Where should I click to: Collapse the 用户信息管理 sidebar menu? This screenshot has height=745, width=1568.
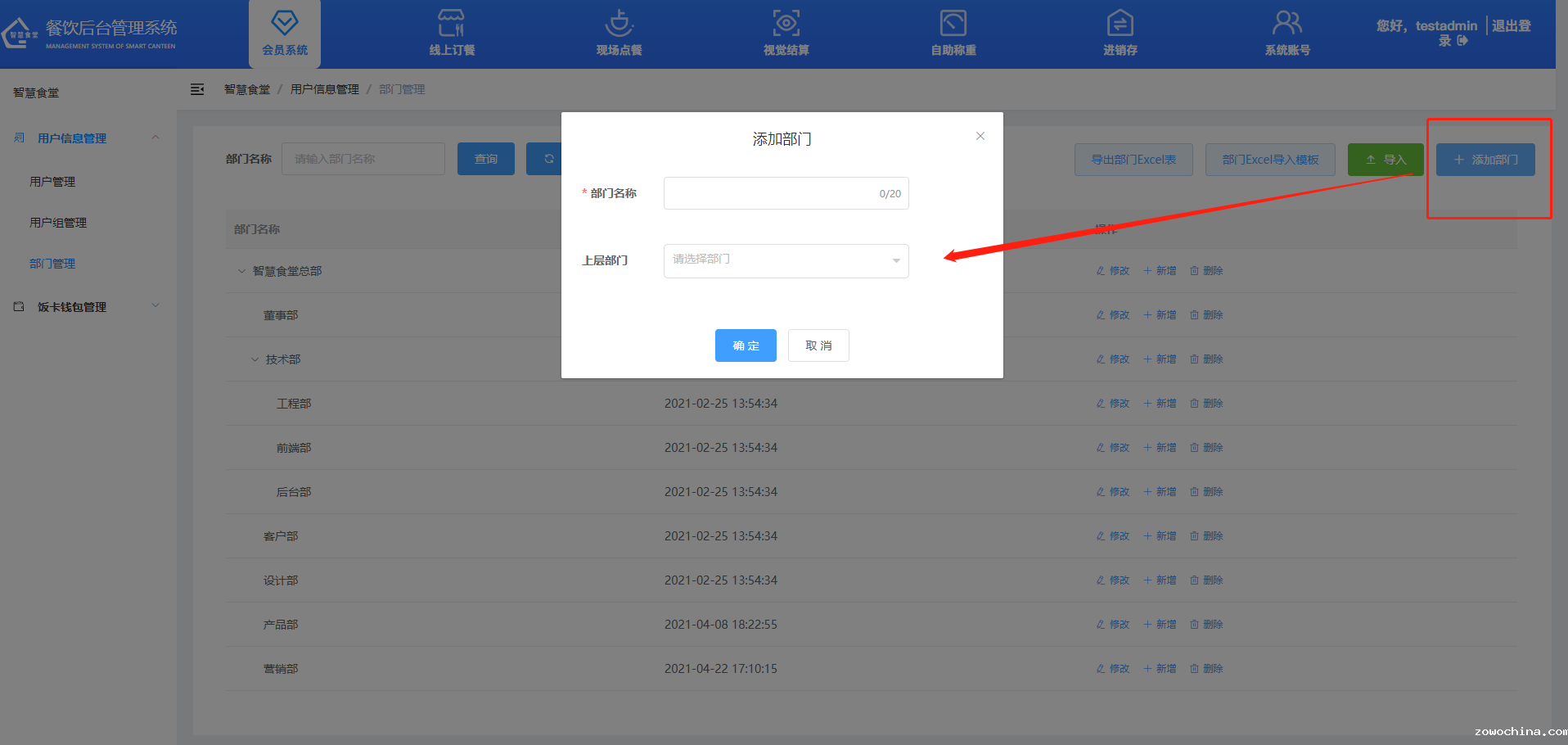click(x=155, y=138)
